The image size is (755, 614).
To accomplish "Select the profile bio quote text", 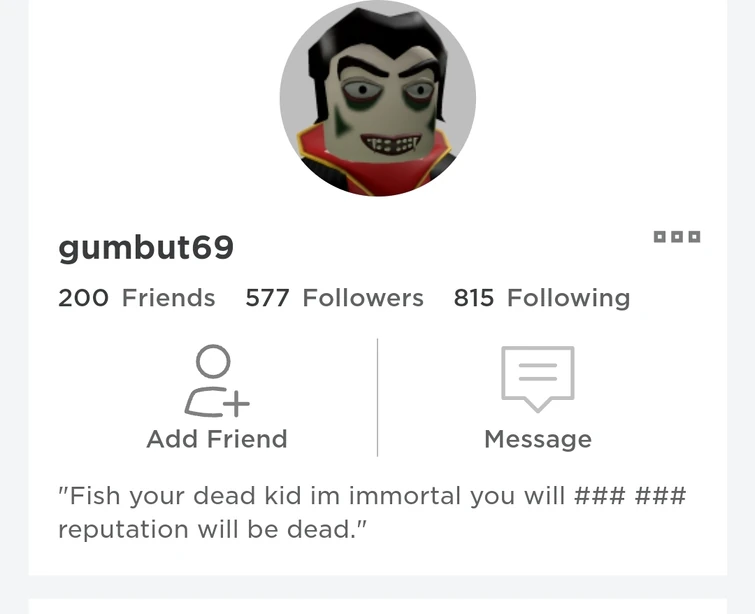I will (372, 512).
